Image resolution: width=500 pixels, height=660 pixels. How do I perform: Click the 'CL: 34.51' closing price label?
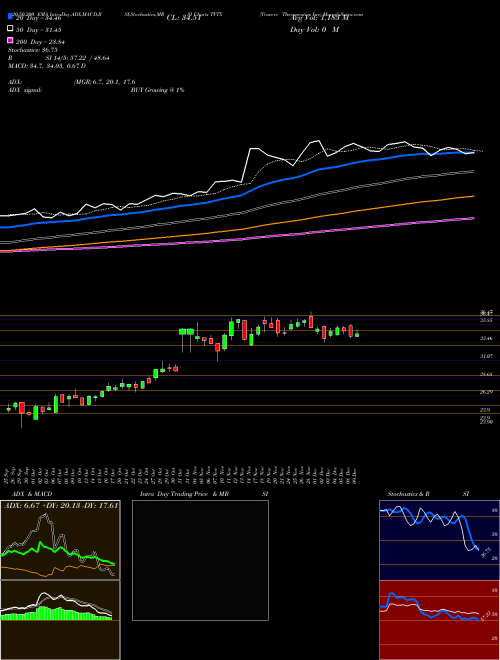click(184, 18)
